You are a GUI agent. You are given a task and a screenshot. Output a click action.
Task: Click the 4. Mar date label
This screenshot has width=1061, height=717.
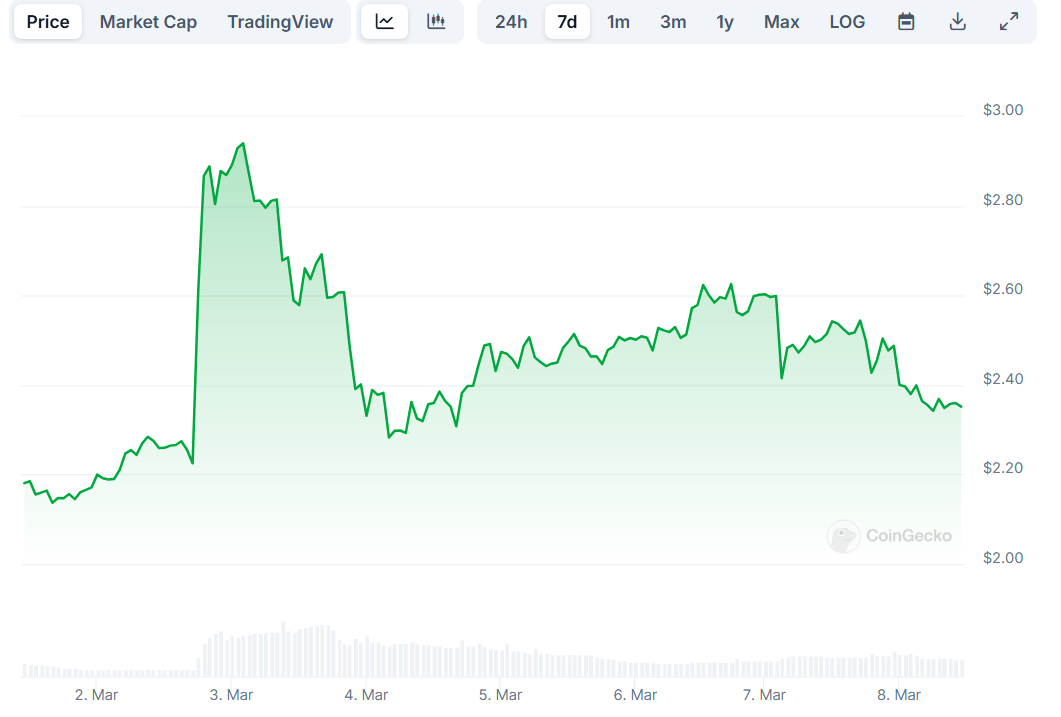pyautogui.click(x=366, y=695)
